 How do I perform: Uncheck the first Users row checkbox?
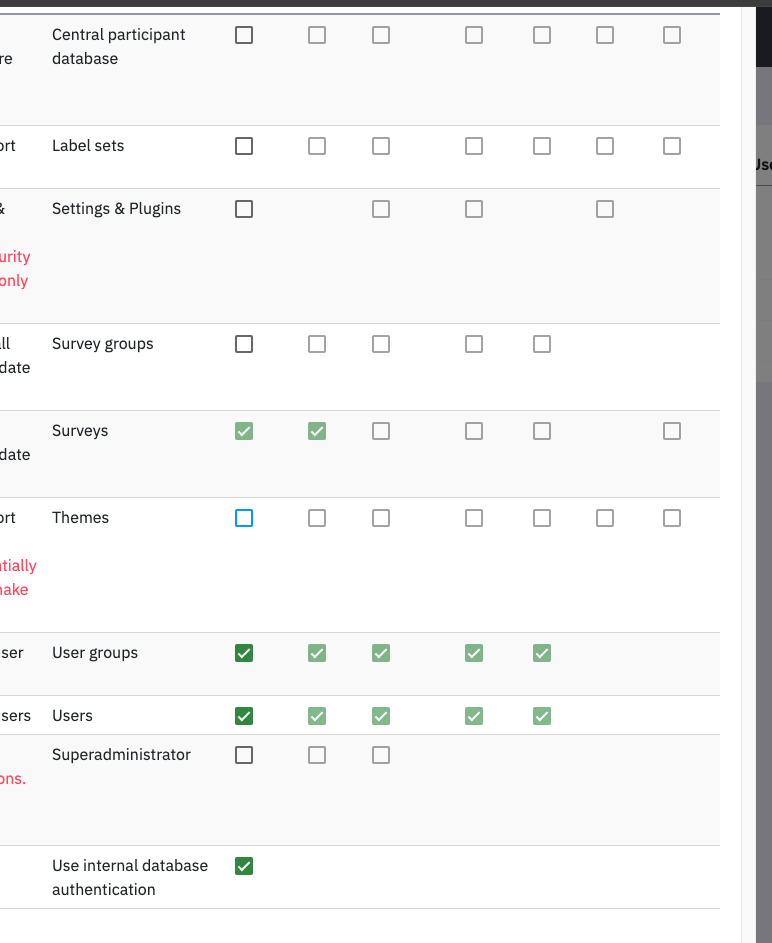244,716
